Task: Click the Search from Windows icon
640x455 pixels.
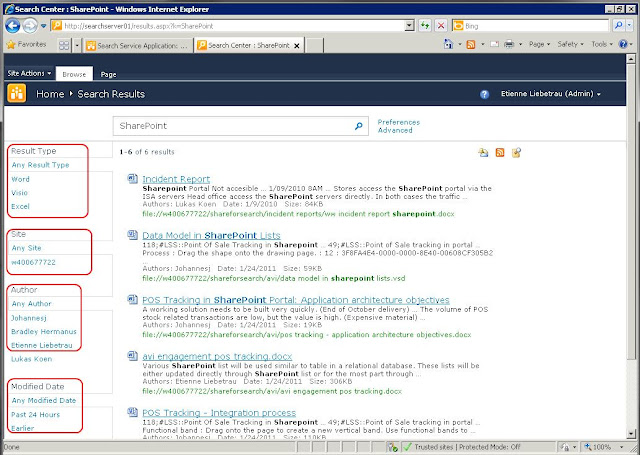Action: (516, 153)
